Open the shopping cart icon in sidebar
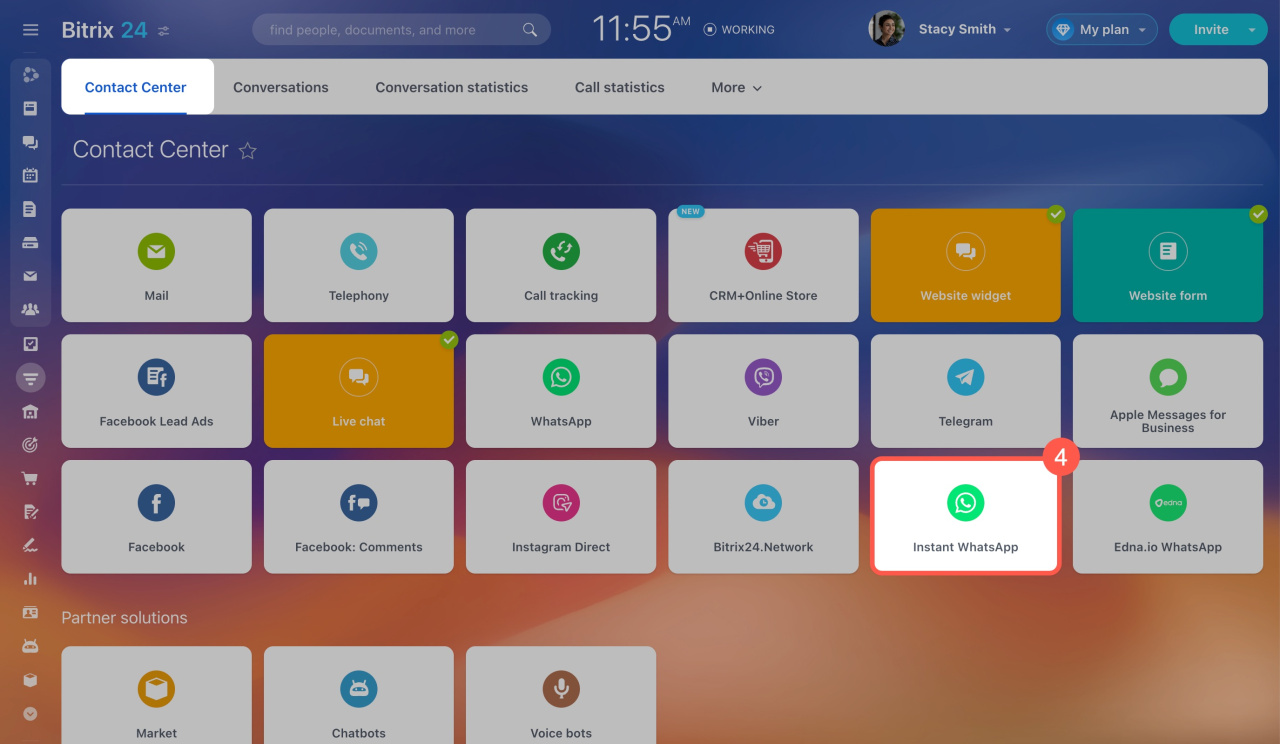1280x744 pixels. click(x=30, y=478)
